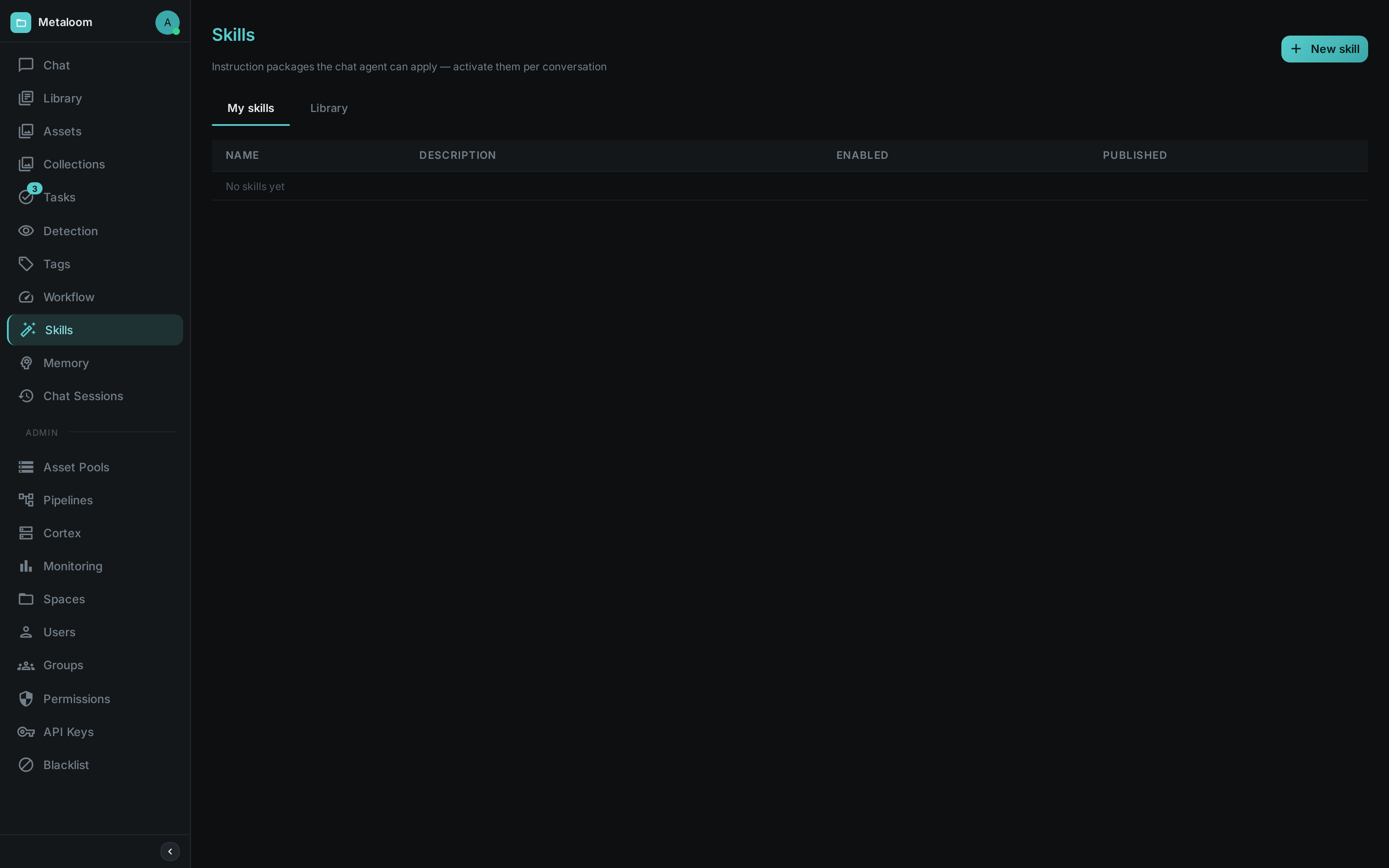Open the Workflow sidebar item
Screen dimensions: 1389x868
(95, 297)
